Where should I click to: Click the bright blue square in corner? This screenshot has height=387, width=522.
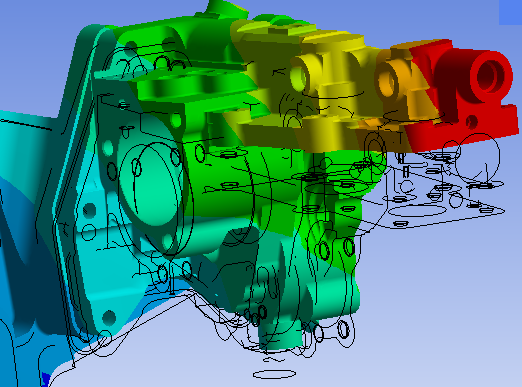(x=510, y=12)
